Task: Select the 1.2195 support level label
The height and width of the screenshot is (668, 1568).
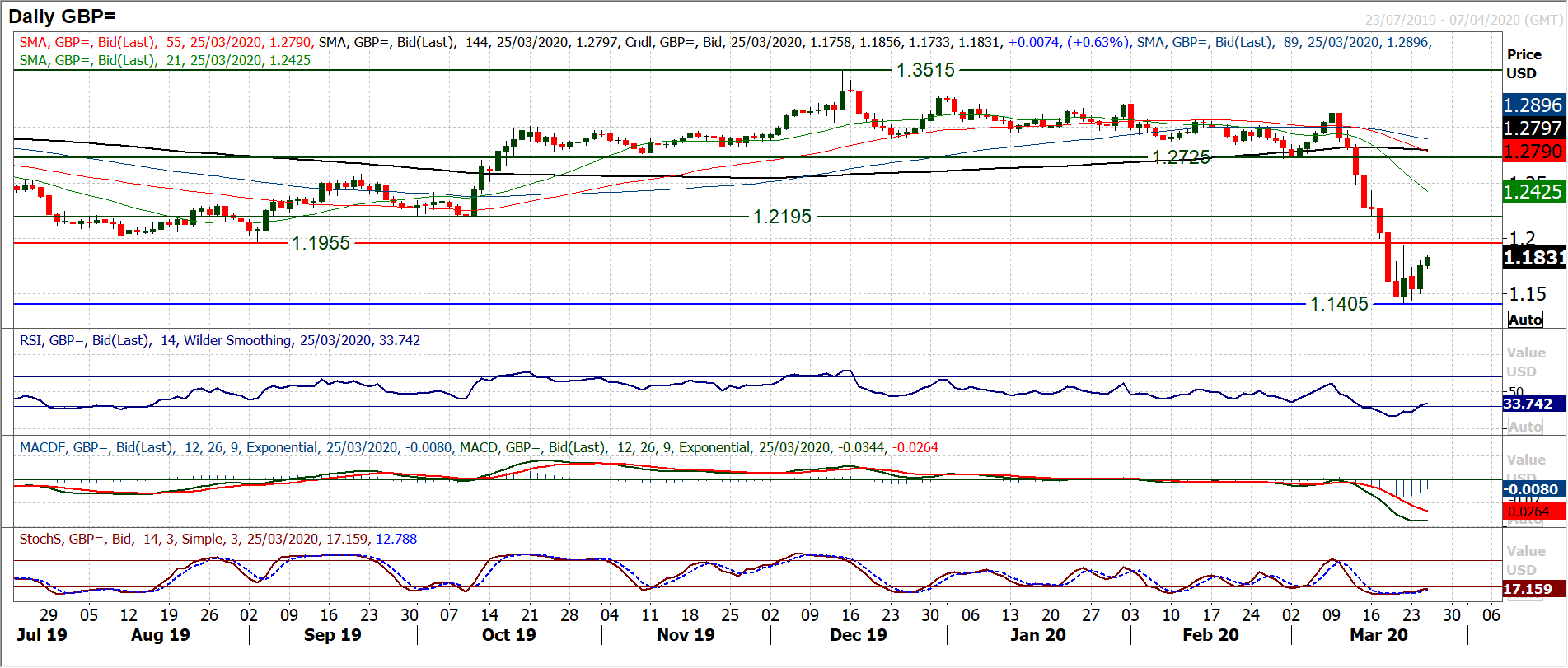Action: [x=782, y=217]
